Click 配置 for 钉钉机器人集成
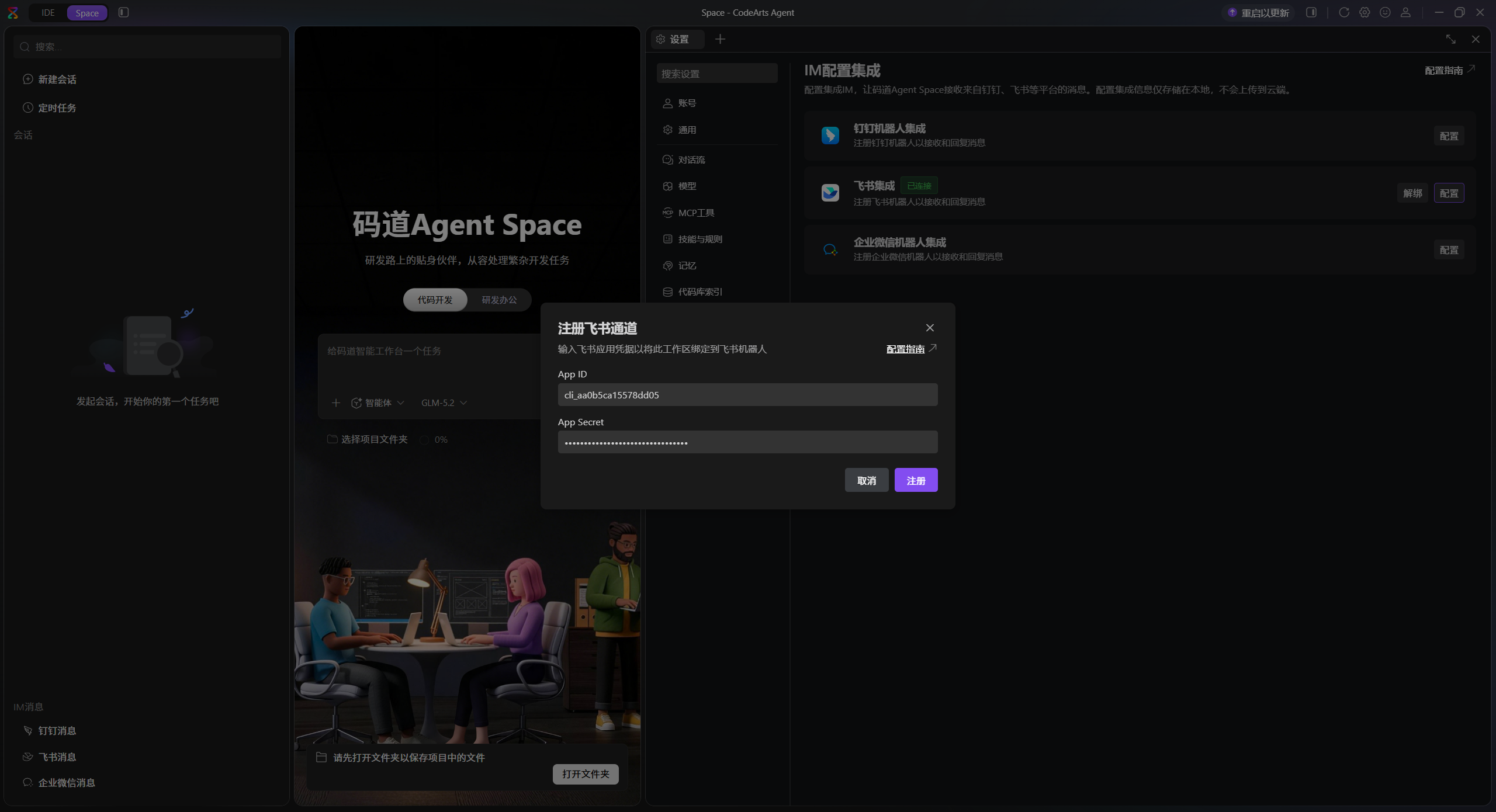This screenshot has width=1496, height=812. point(1449,136)
